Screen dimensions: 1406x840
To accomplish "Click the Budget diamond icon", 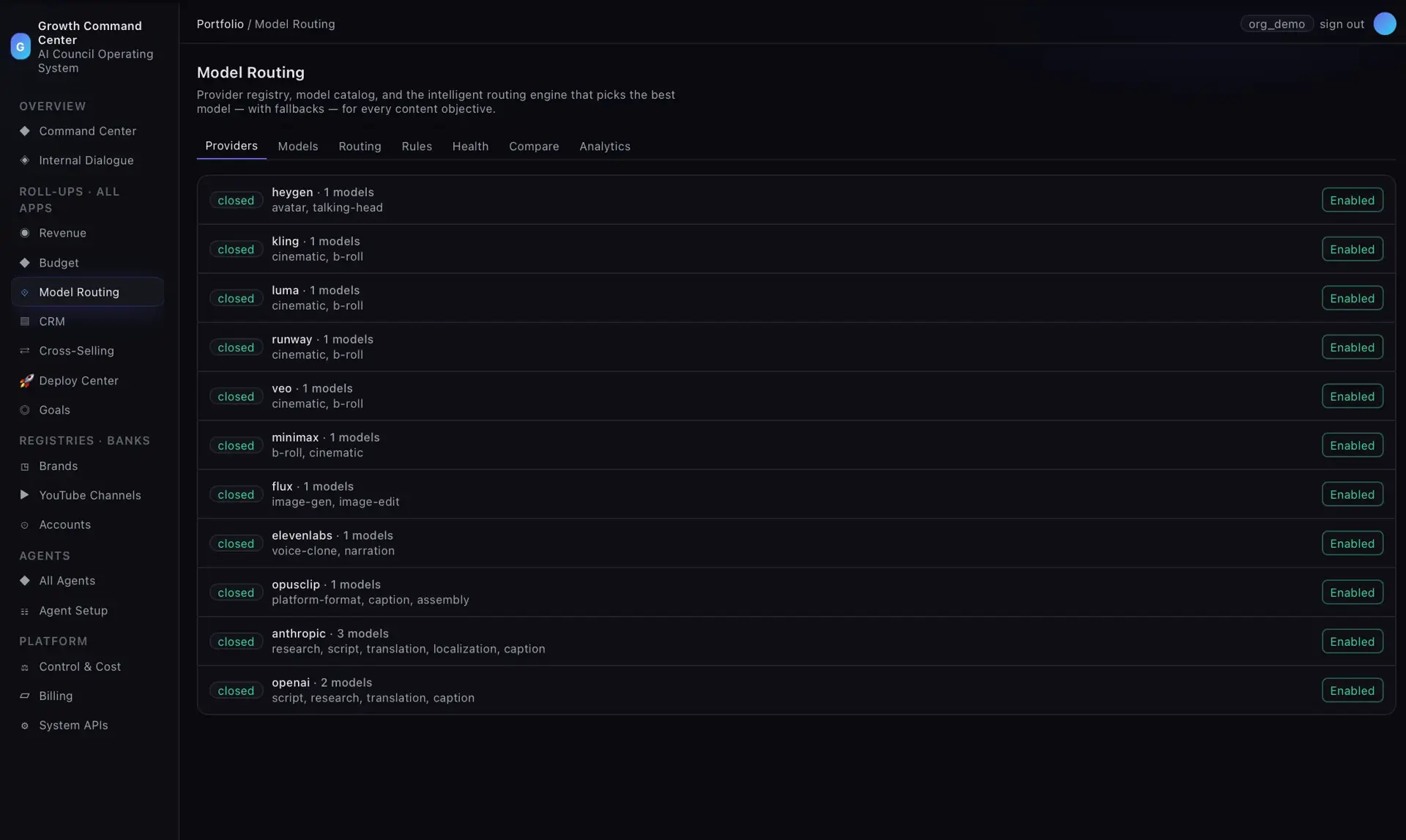I will tap(25, 263).
